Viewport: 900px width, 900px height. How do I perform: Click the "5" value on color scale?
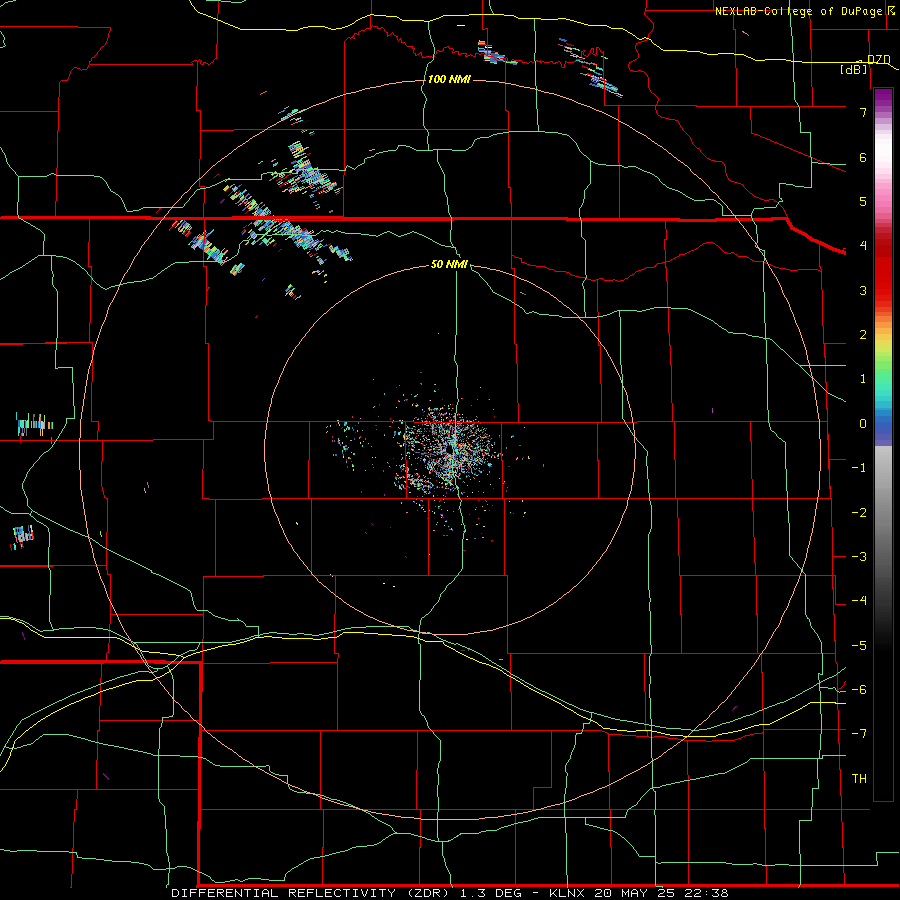(x=863, y=201)
